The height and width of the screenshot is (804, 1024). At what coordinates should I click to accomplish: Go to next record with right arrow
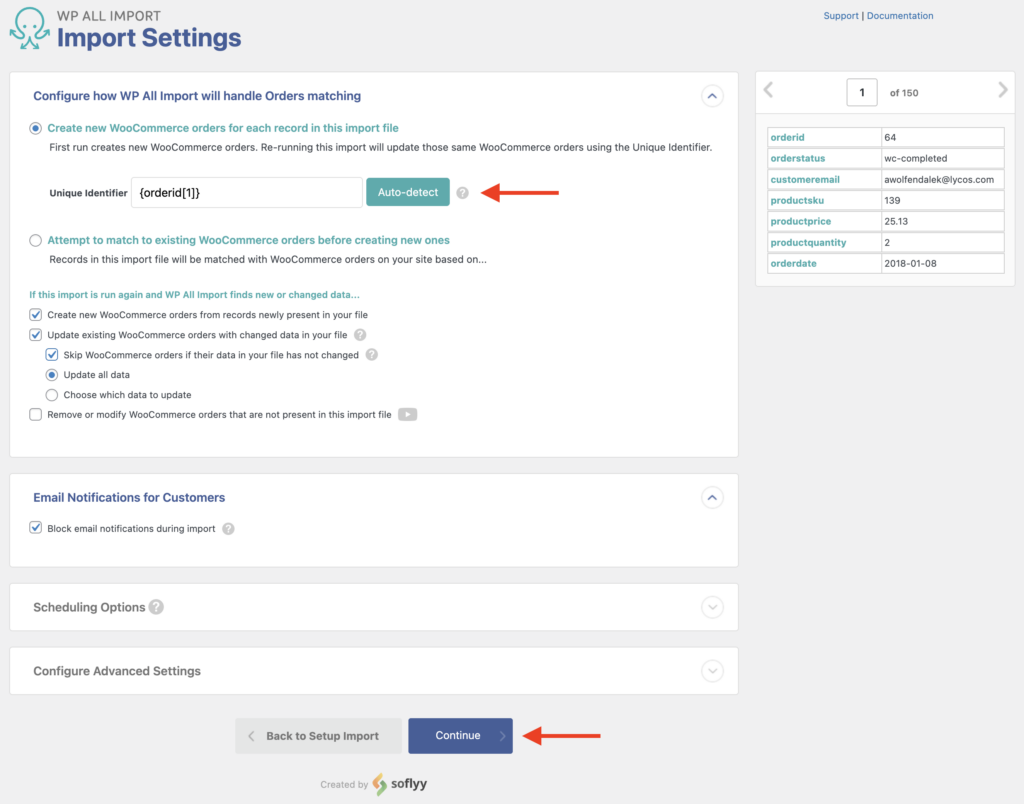click(x=1002, y=89)
